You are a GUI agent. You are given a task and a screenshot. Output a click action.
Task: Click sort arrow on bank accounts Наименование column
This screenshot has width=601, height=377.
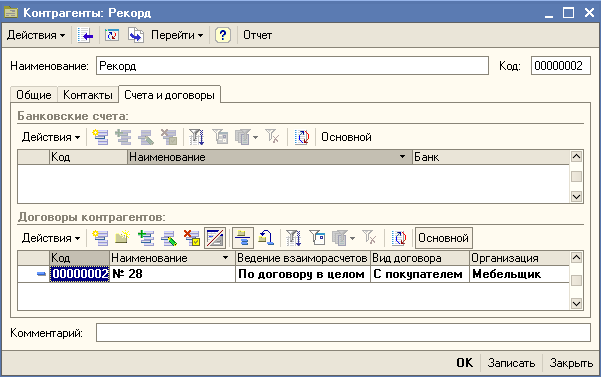(x=402, y=157)
